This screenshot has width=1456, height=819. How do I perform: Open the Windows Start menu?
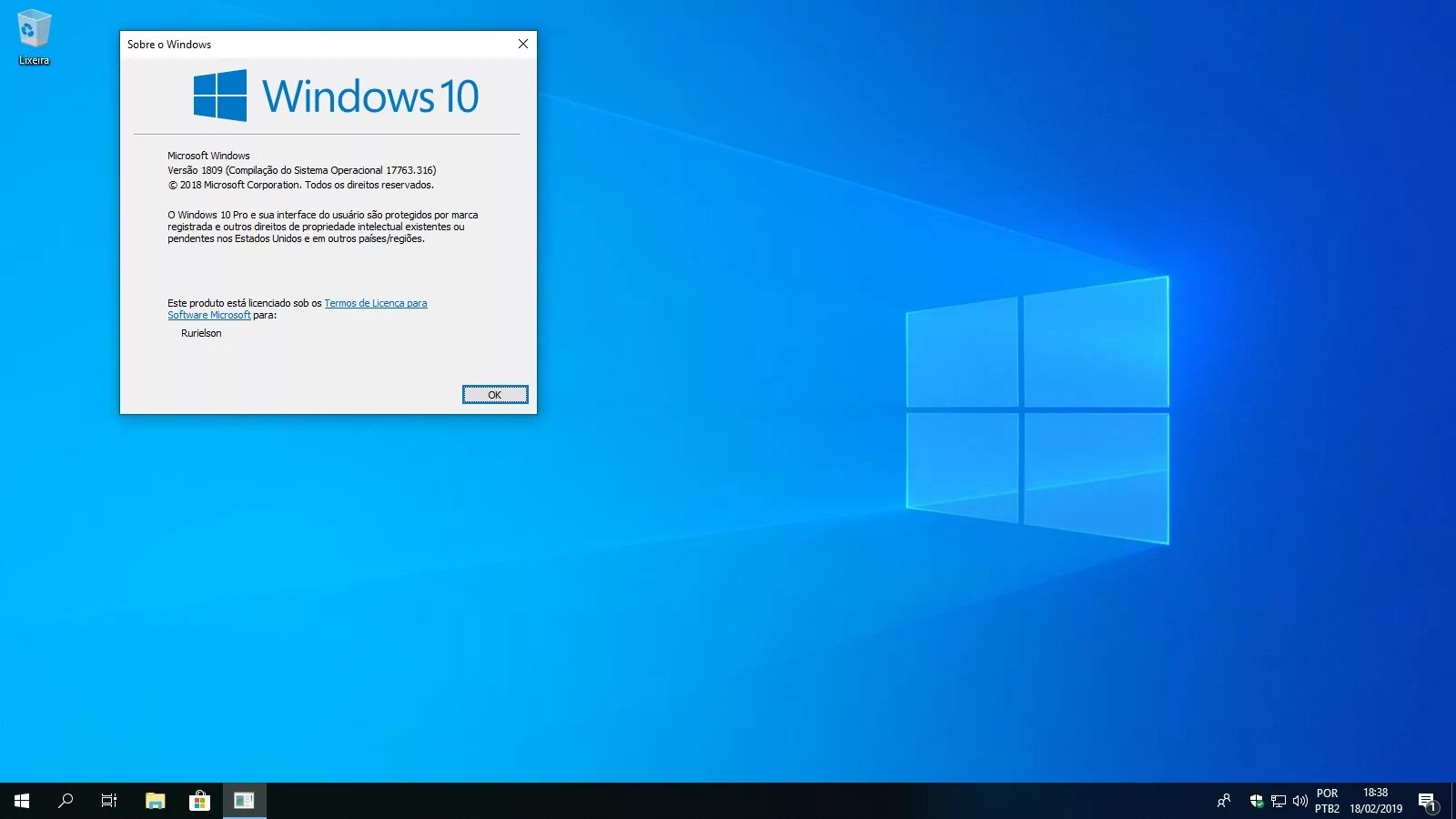22,801
